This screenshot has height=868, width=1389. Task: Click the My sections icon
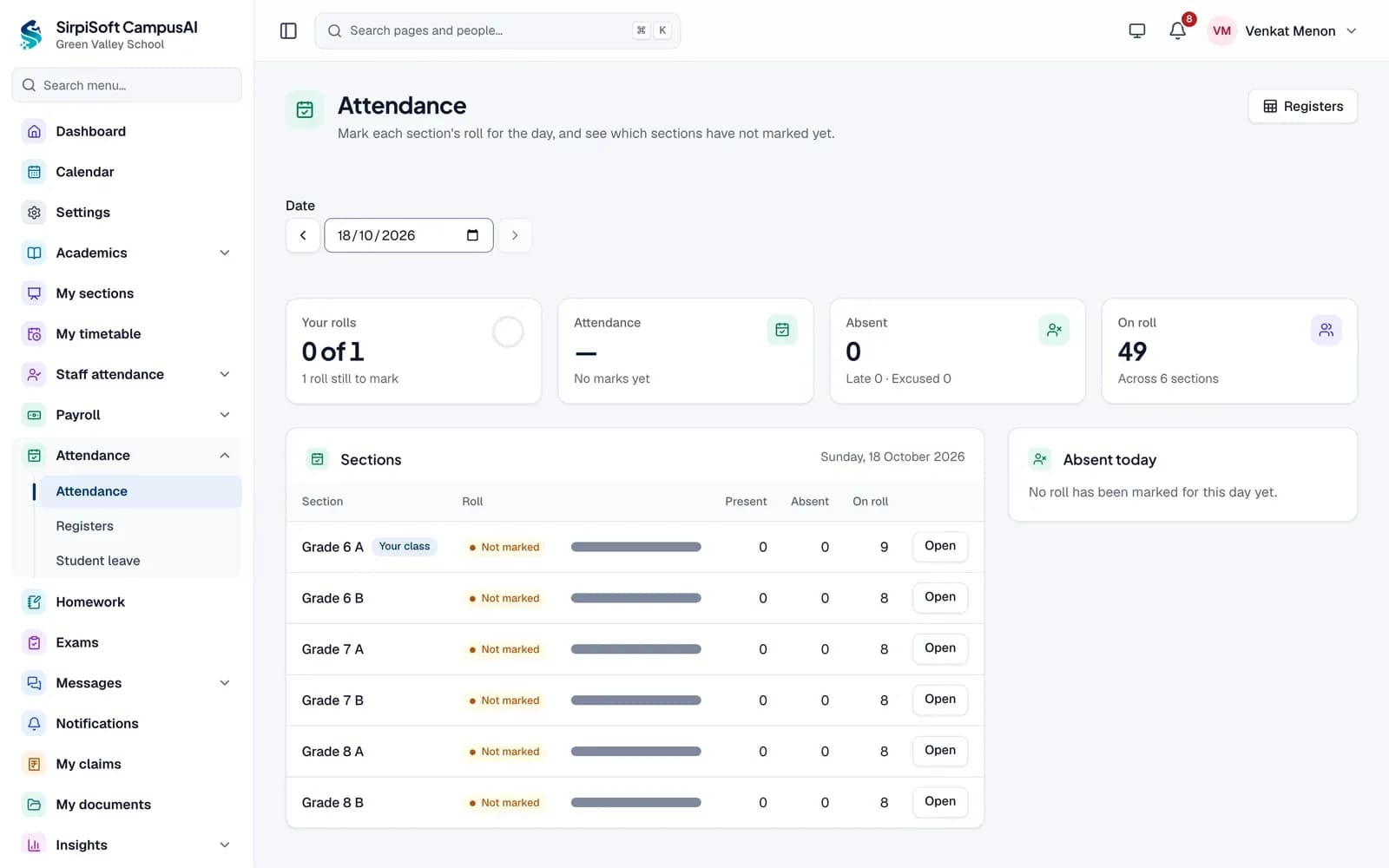[x=34, y=293]
